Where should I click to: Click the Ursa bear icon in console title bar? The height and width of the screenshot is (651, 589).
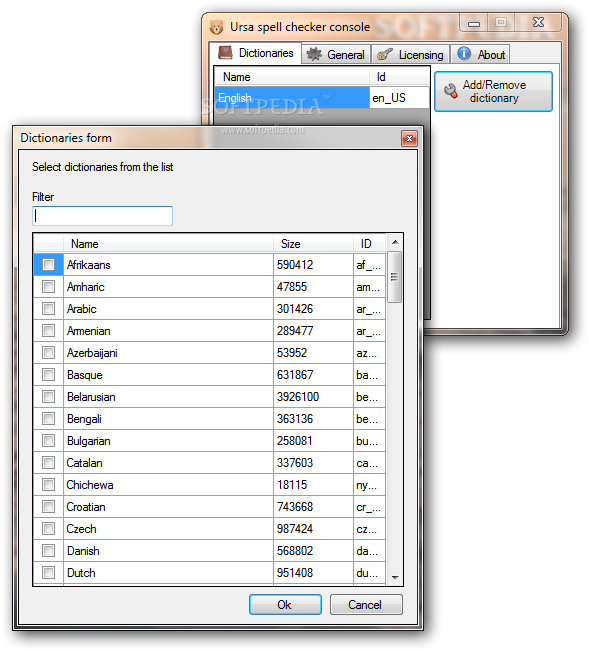coord(216,27)
